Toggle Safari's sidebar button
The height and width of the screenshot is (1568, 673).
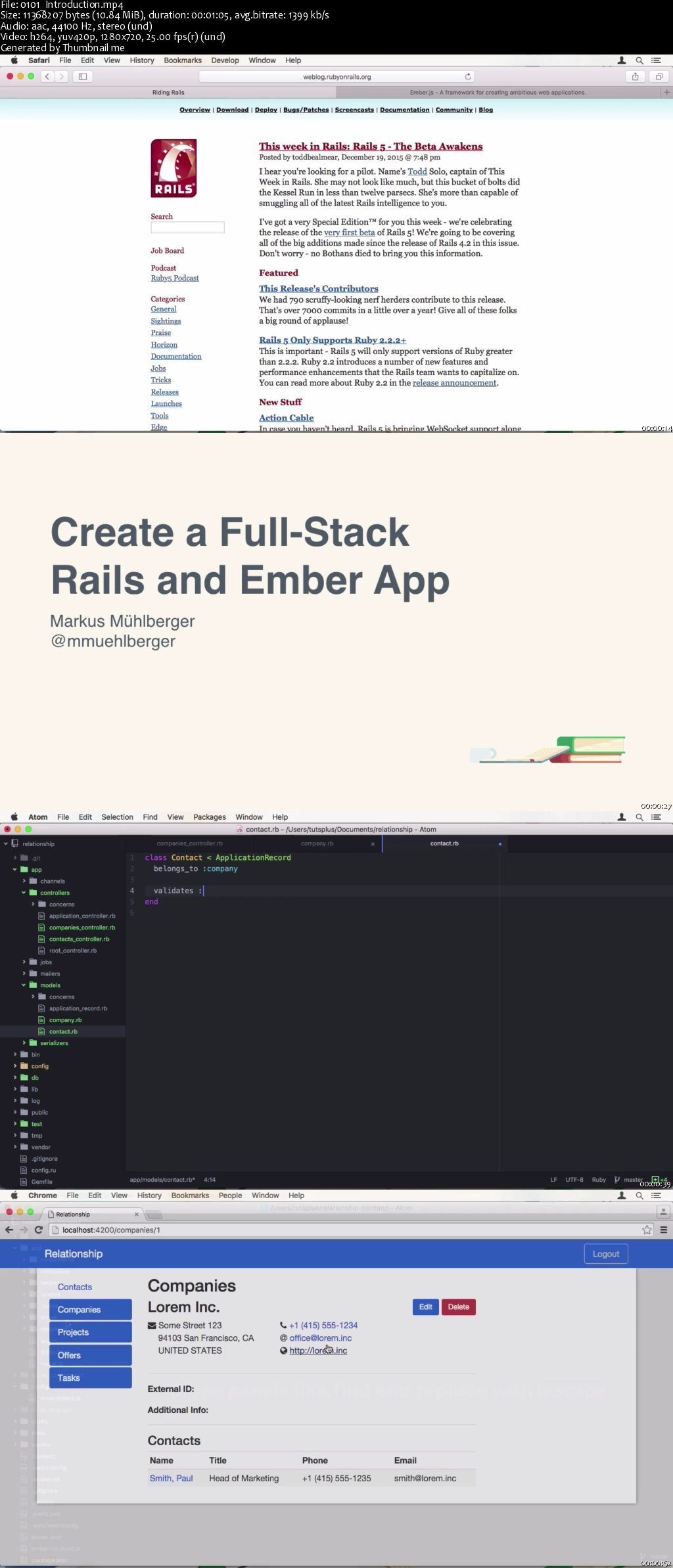click(83, 76)
